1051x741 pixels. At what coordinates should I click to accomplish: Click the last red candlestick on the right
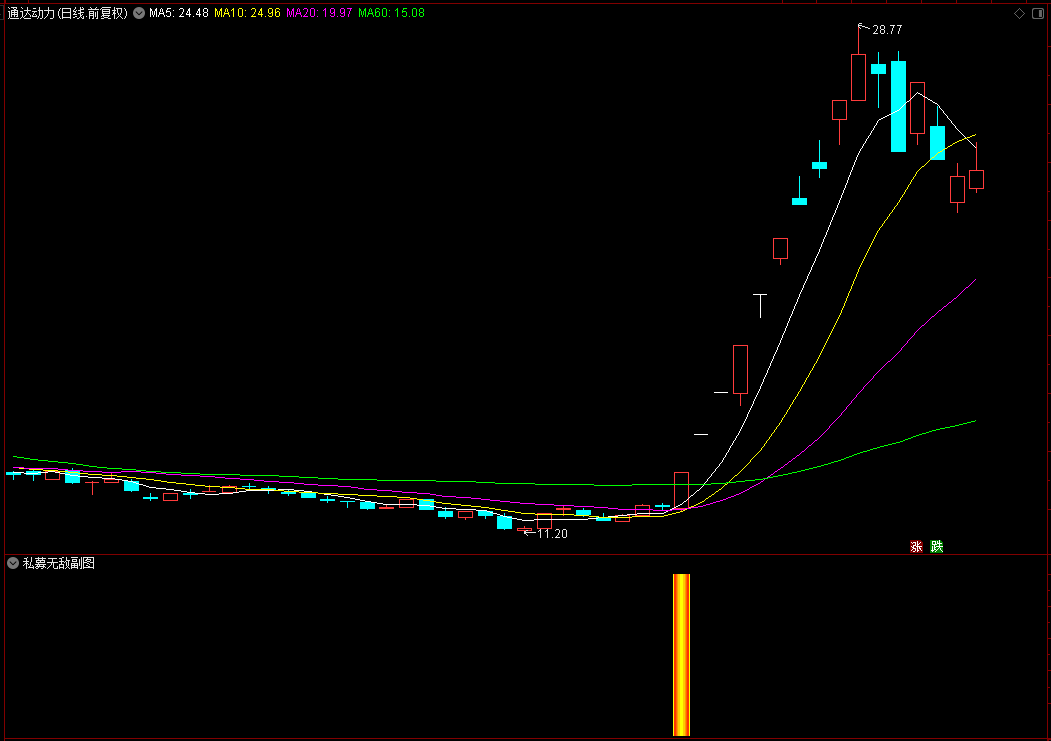(x=976, y=179)
